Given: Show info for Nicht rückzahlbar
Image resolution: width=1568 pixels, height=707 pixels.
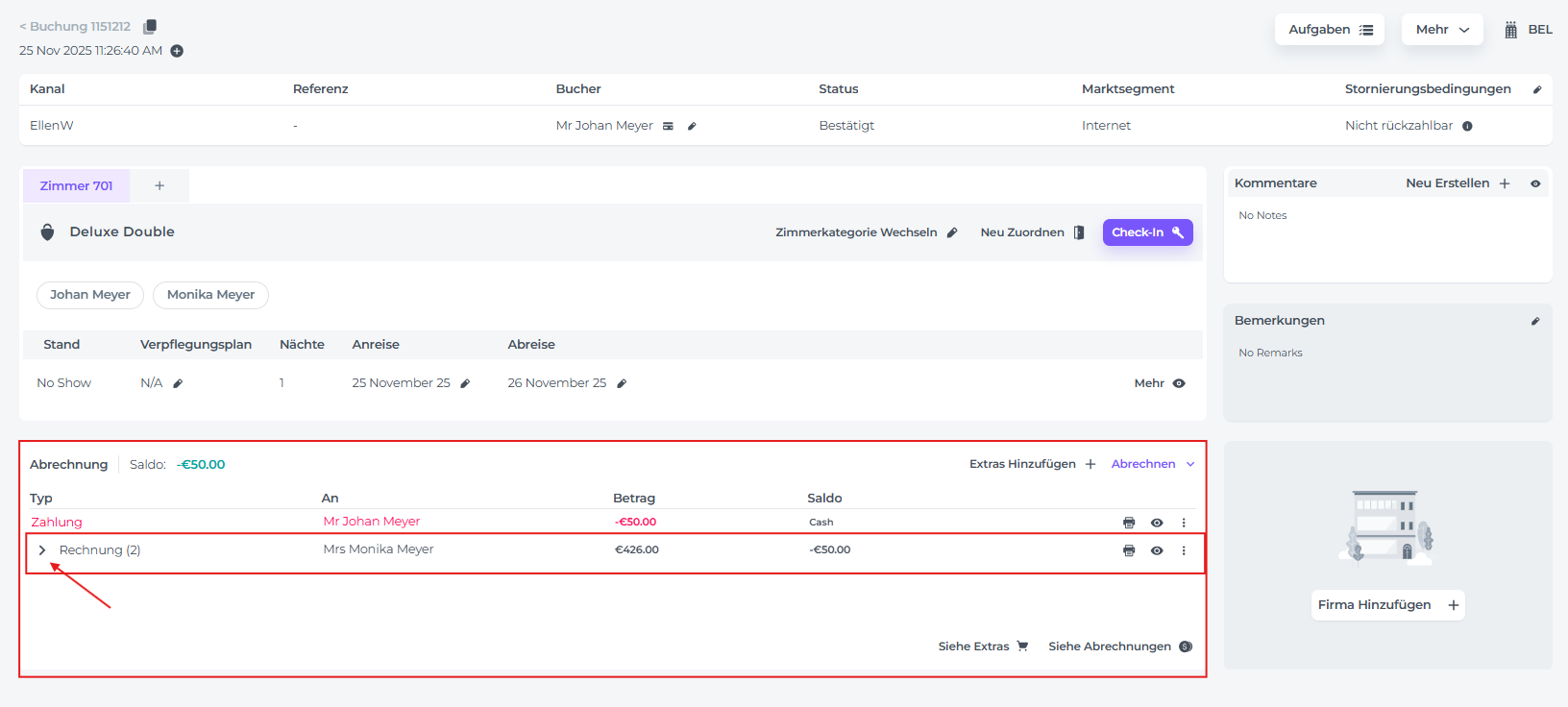Looking at the screenshot, I should [1467, 126].
